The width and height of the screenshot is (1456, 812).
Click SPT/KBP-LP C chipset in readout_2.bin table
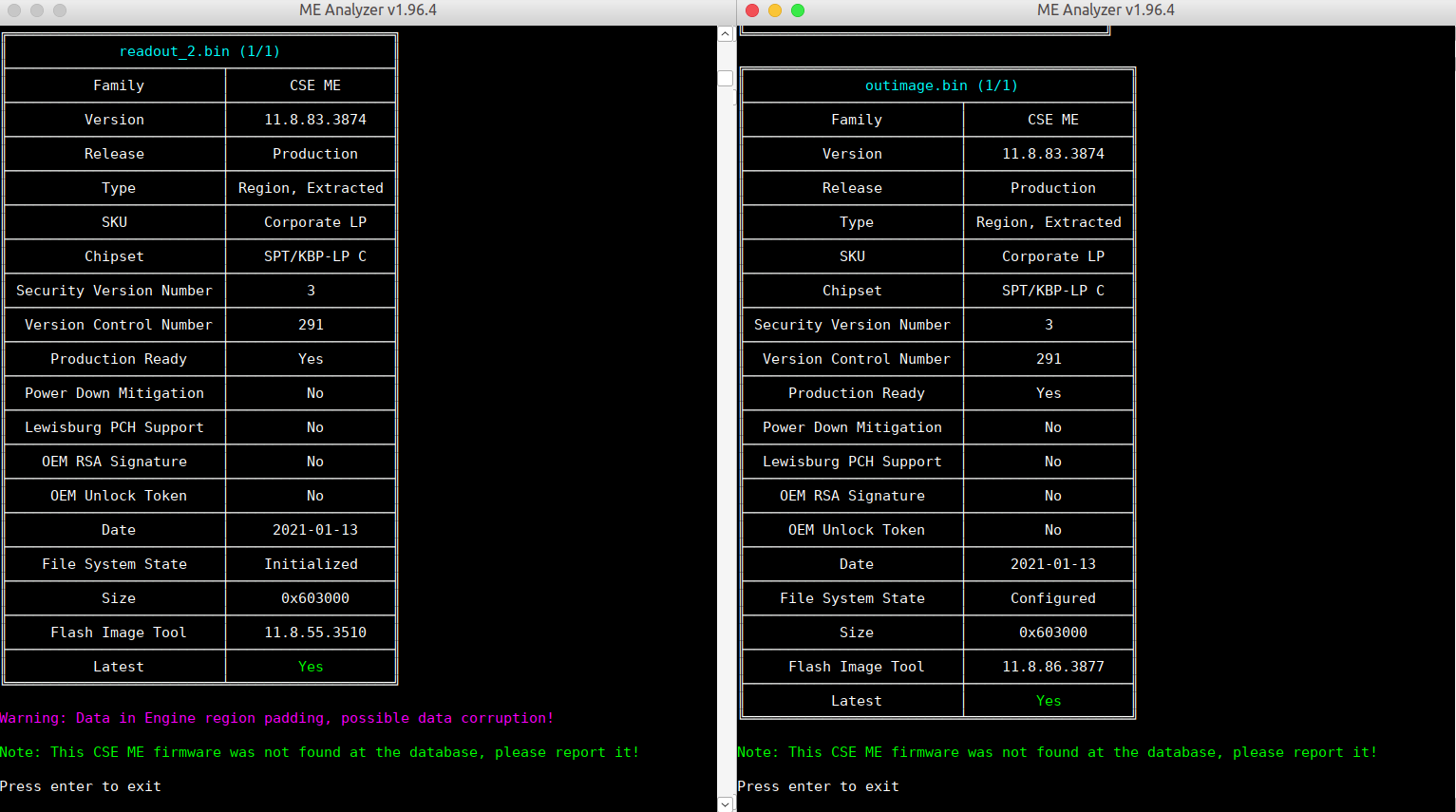click(x=315, y=256)
